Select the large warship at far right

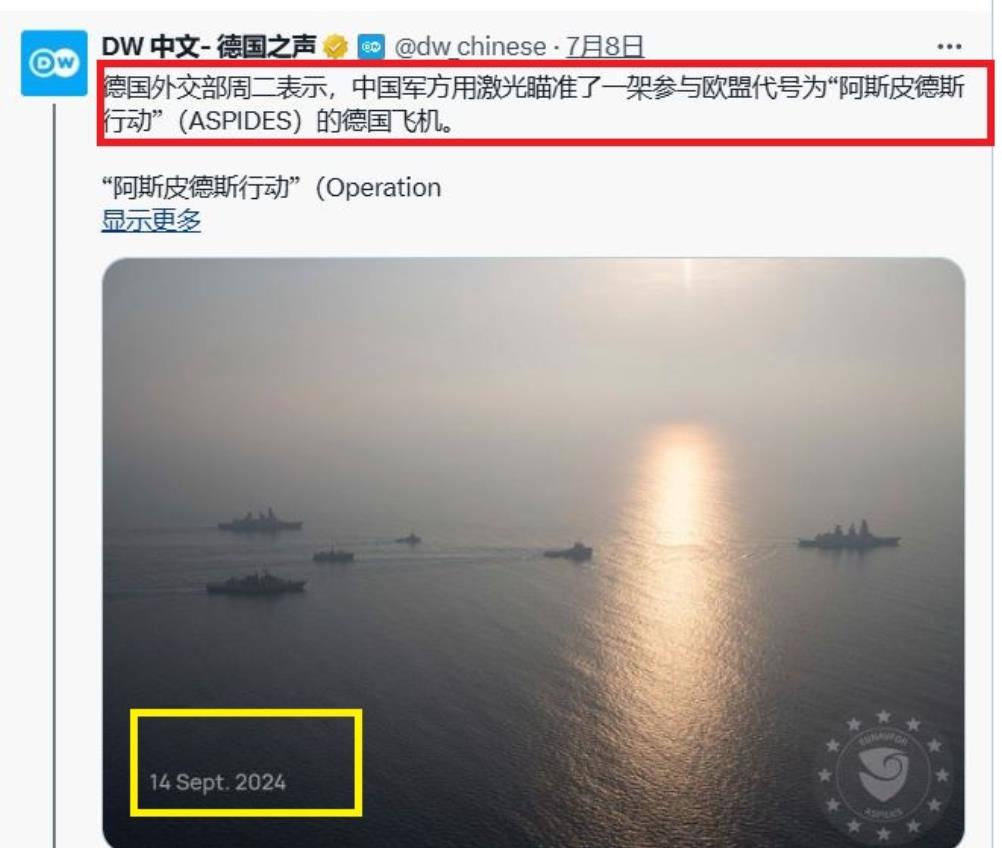click(849, 536)
